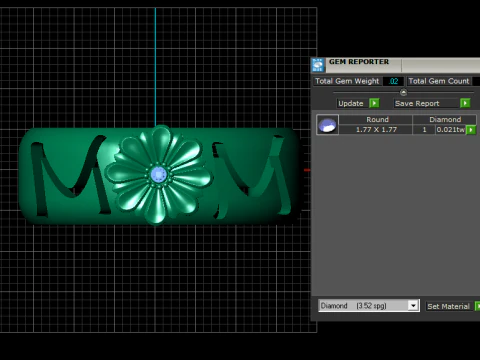Click the Total Gem Count label

tap(439, 81)
